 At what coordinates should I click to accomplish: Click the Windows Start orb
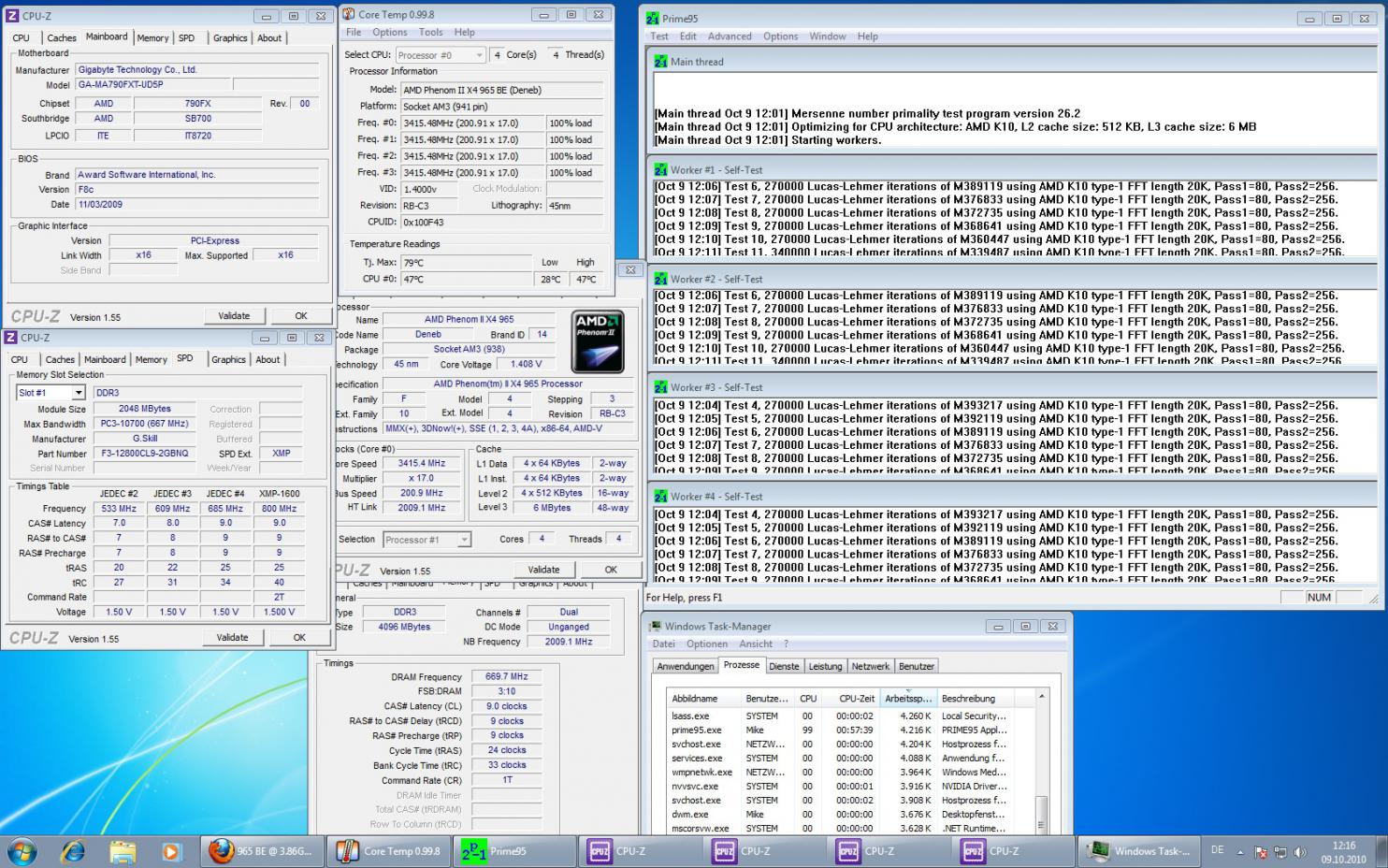coord(22,851)
